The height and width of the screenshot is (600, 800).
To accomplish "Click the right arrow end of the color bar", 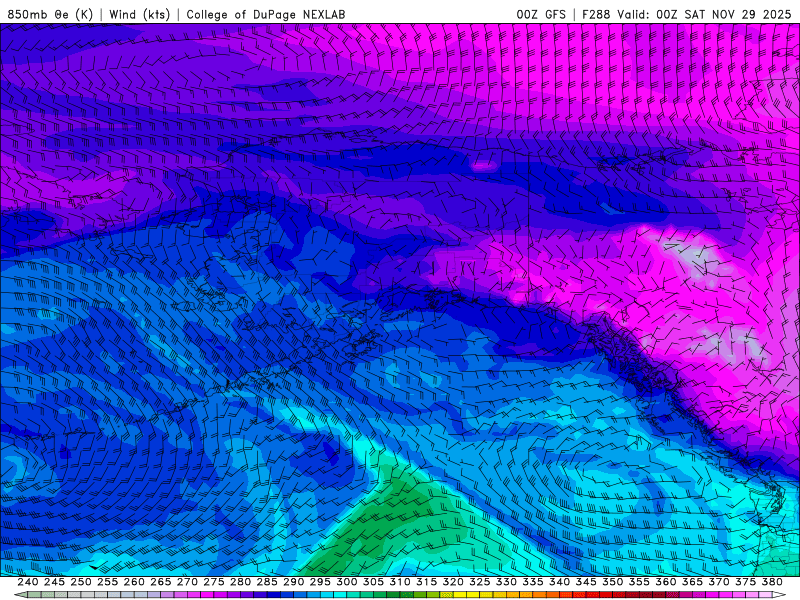I will pos(779,595).
